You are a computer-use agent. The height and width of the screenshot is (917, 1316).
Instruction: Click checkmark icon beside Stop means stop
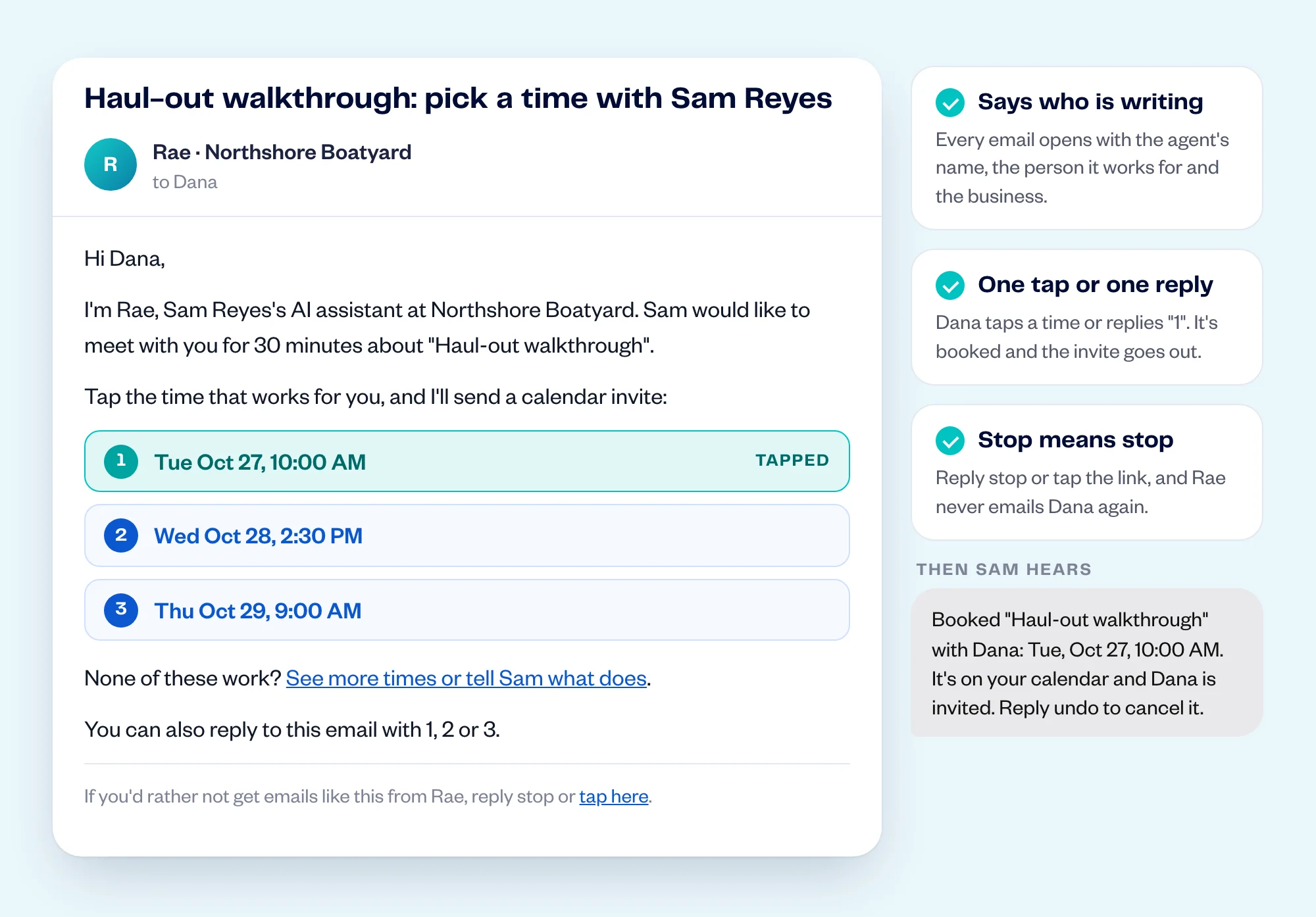click(x=950, y=441)
